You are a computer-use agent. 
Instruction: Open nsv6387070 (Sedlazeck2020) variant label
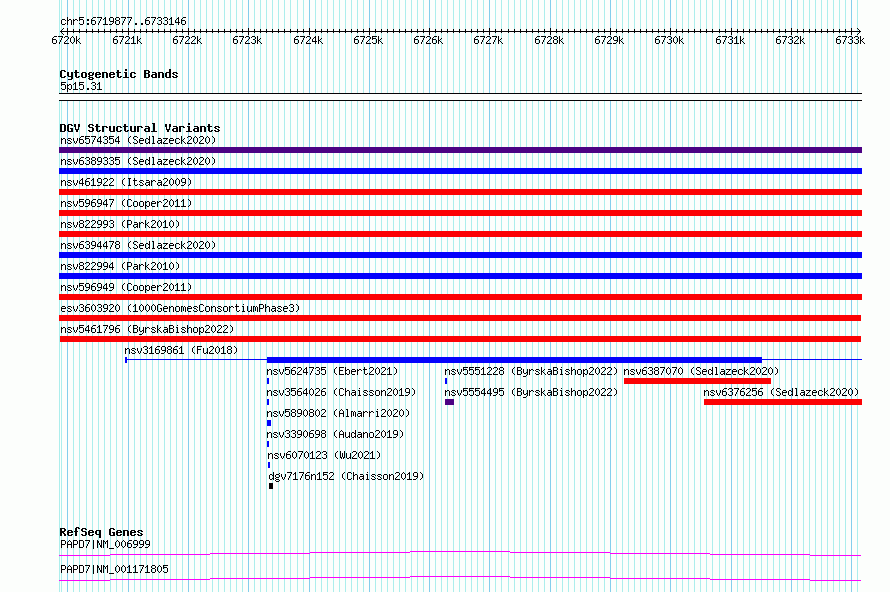[x=702, y=371]
